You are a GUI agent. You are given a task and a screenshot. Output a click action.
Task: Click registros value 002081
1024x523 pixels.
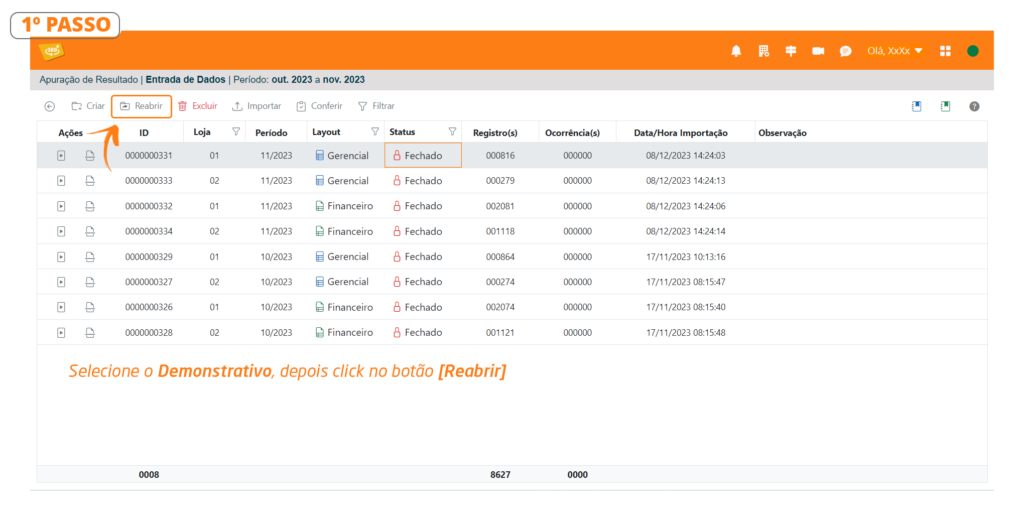click(x=500, y=206)
